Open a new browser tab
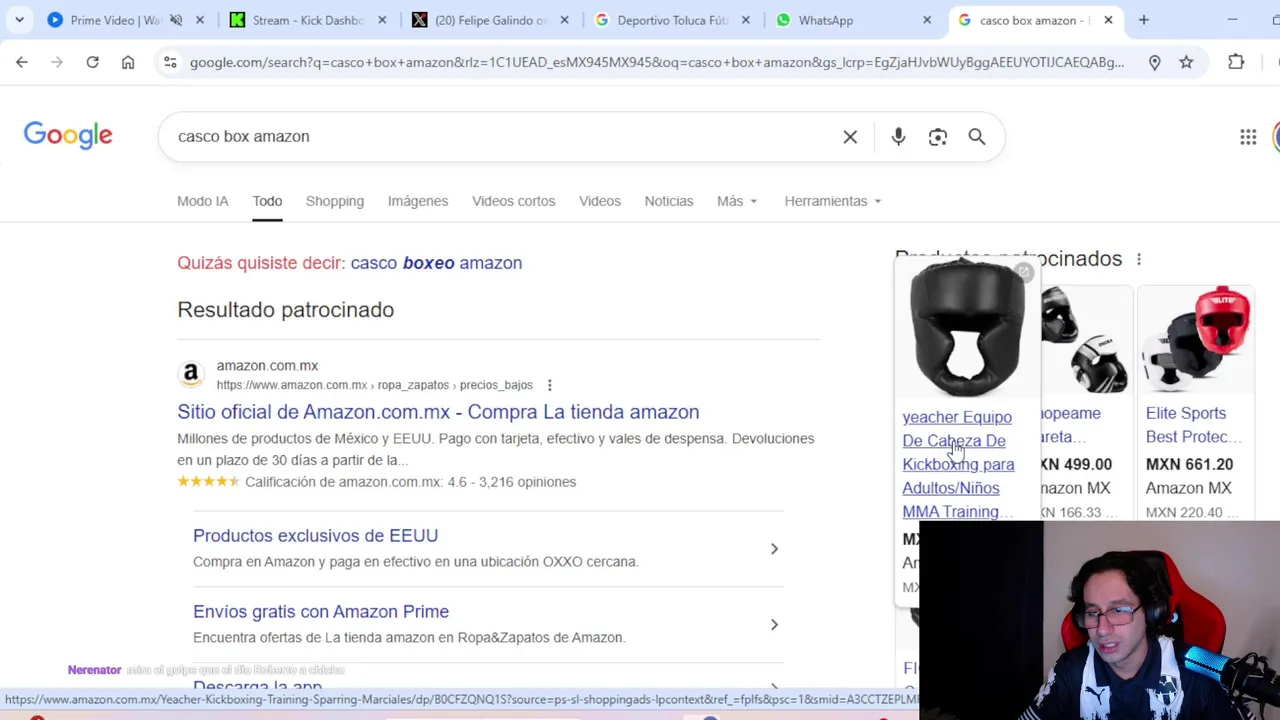The image size is (1280, 720). (1143, 20)
